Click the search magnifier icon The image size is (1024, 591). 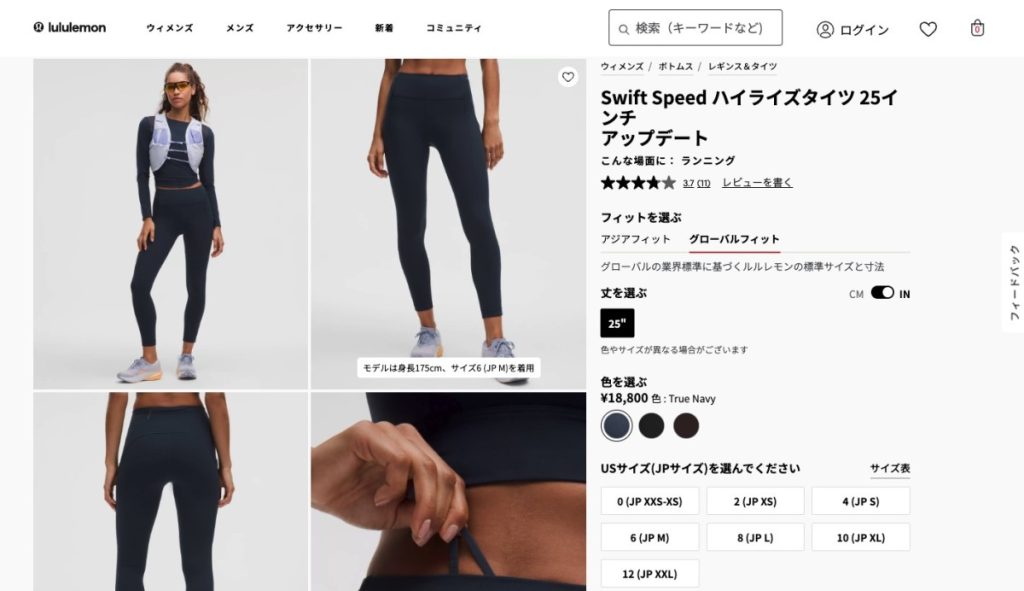pos(624,29)
